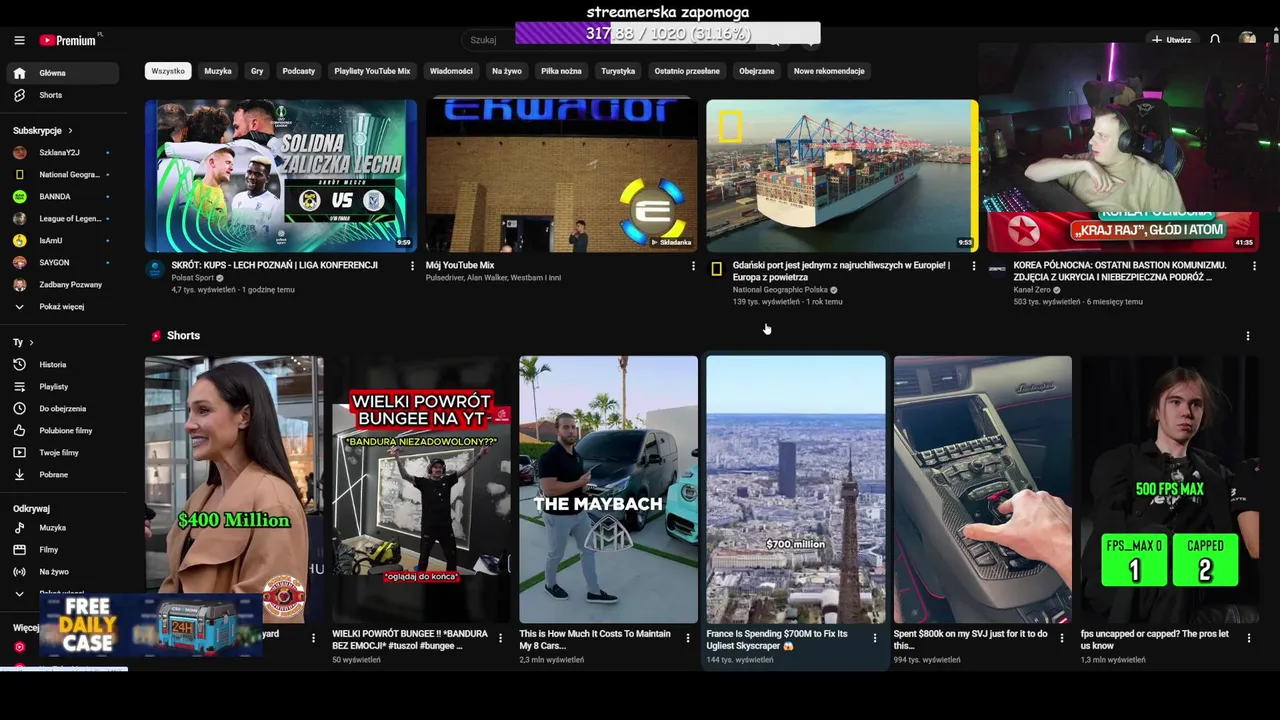Open the account avatar menu
This screenshot has height=720, width=1280.
(x=1247, y=40)
